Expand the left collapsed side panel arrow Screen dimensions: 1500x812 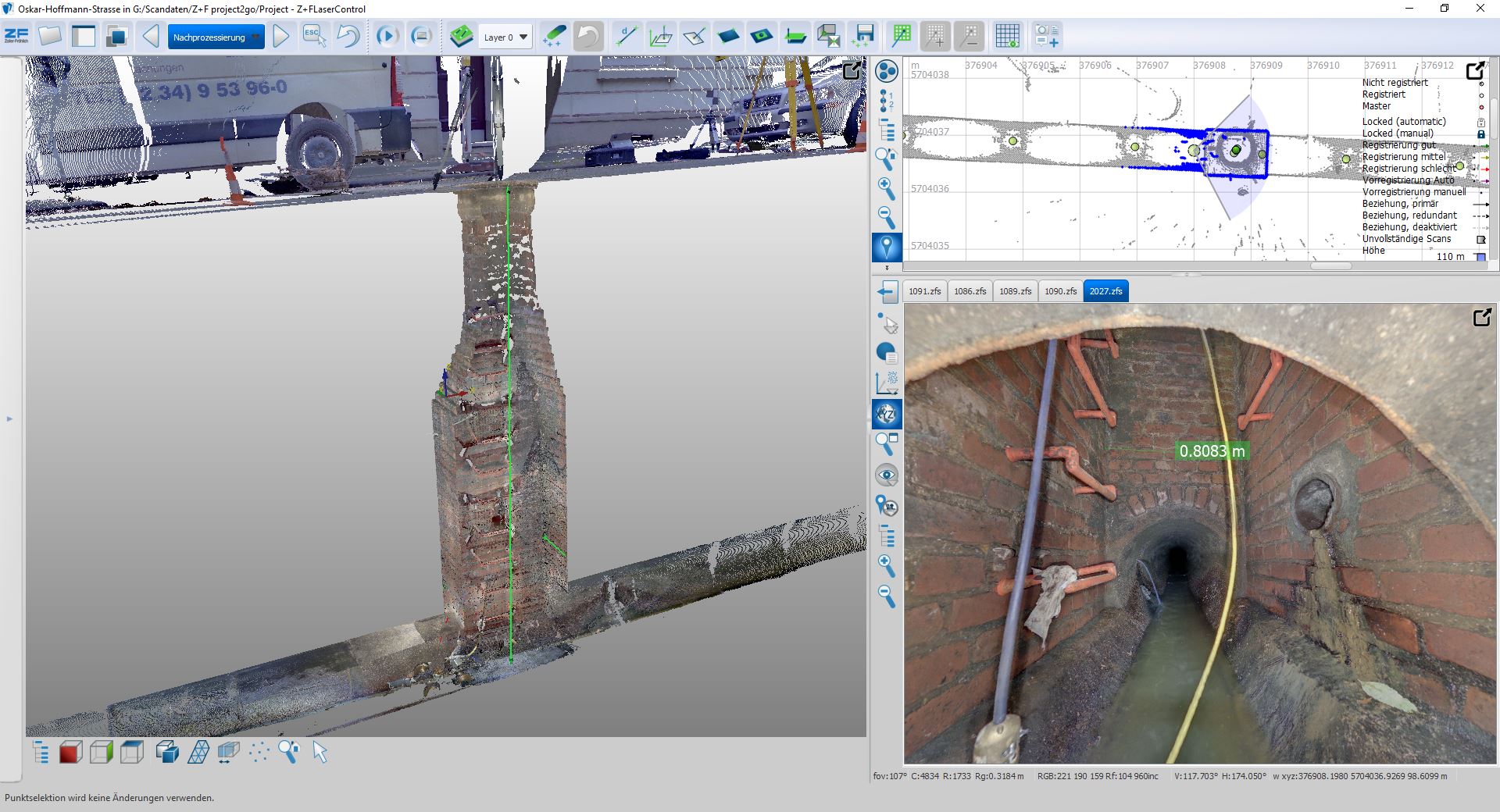(10, 419)
